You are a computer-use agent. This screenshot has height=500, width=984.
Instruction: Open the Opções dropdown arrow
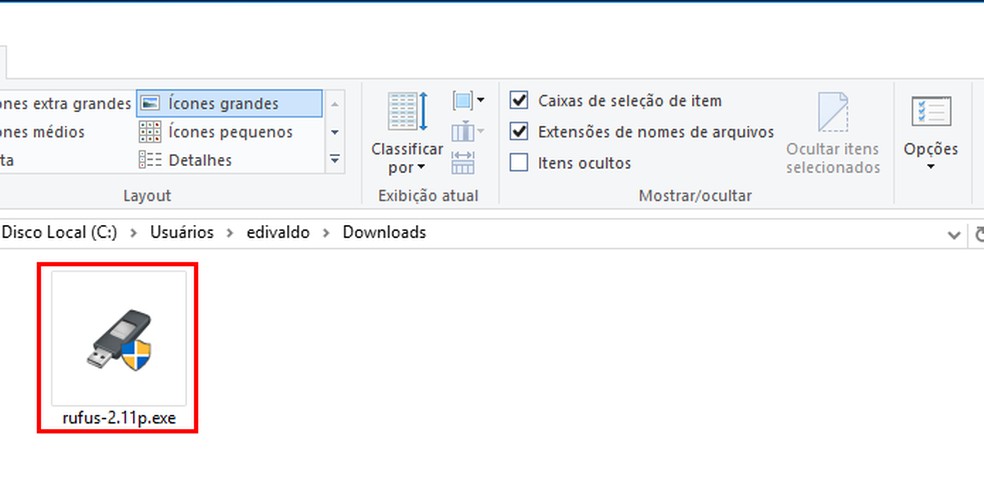click(931, 167)
